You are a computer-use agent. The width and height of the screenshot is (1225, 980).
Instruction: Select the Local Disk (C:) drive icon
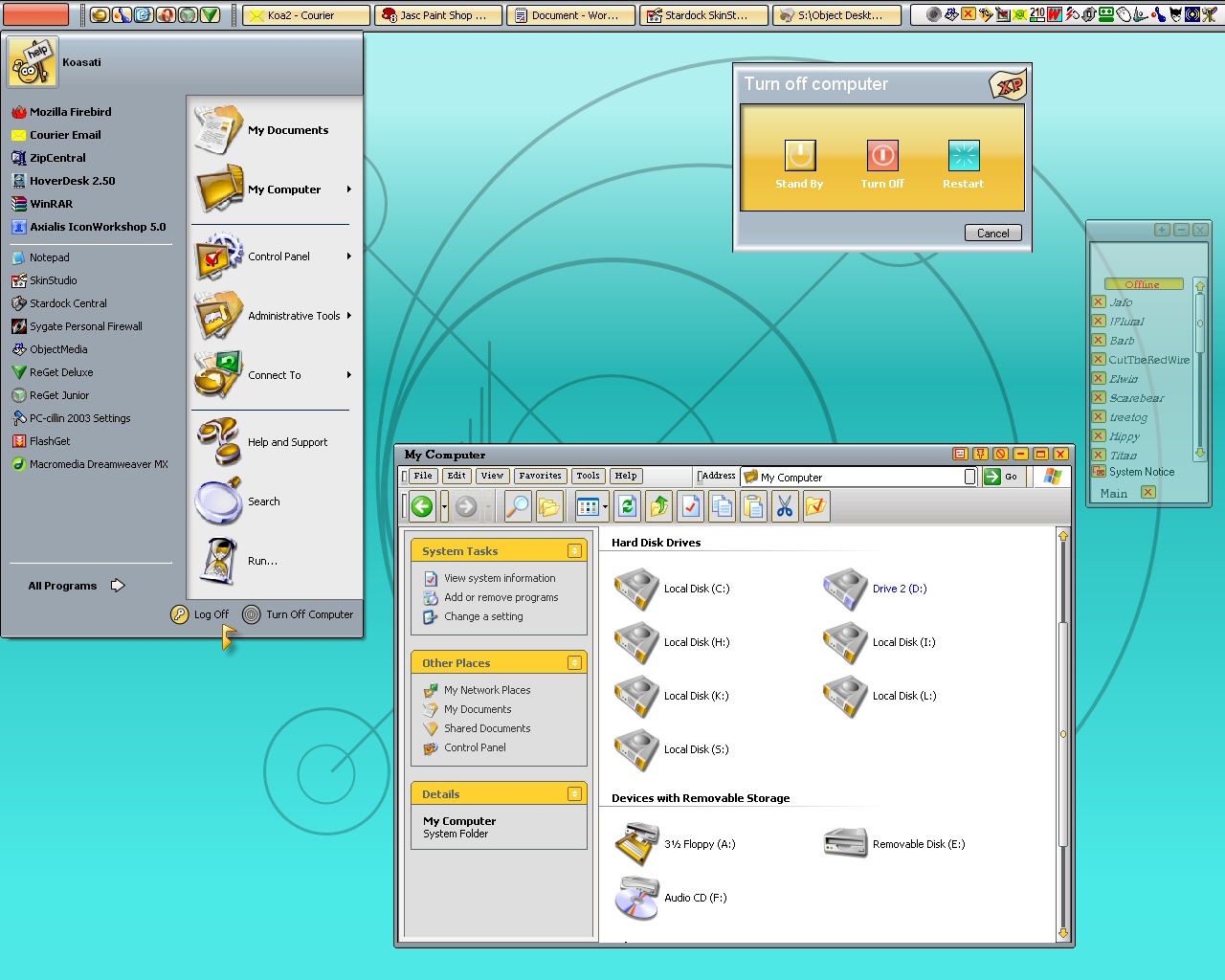pos(636,589)
